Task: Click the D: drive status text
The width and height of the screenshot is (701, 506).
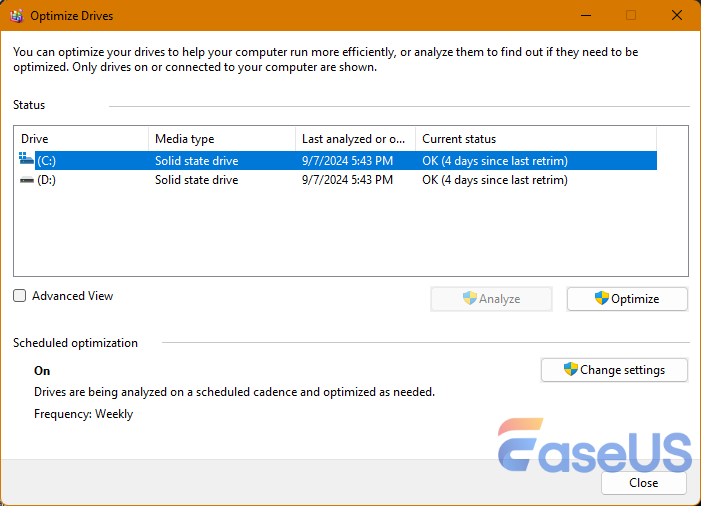Action: click(x=494, y=180)
